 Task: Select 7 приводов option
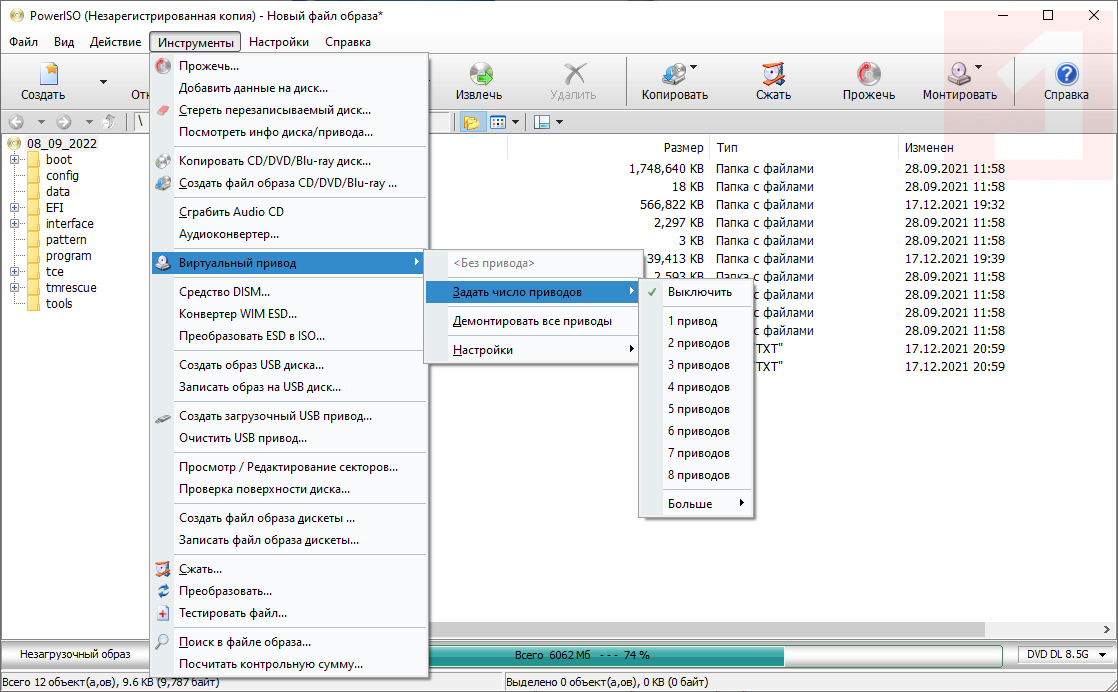click(x=696, y=454)
